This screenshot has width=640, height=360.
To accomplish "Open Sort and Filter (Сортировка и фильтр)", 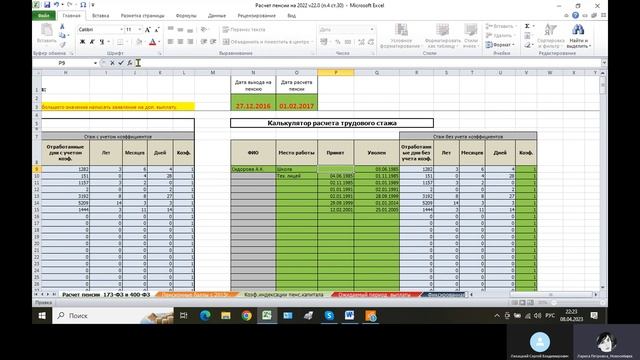I will tap(551, 35).
